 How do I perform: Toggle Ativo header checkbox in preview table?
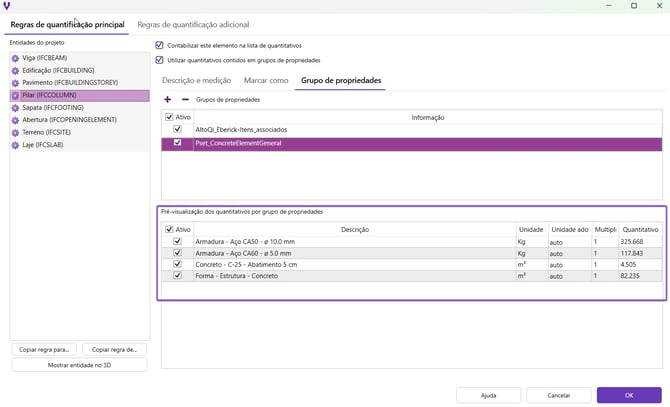tap(169, 229)
